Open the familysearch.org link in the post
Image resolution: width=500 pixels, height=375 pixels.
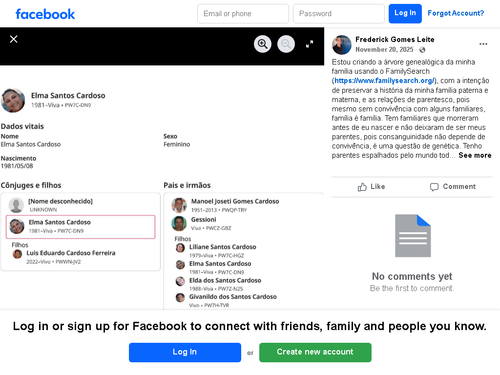(384, 81)
